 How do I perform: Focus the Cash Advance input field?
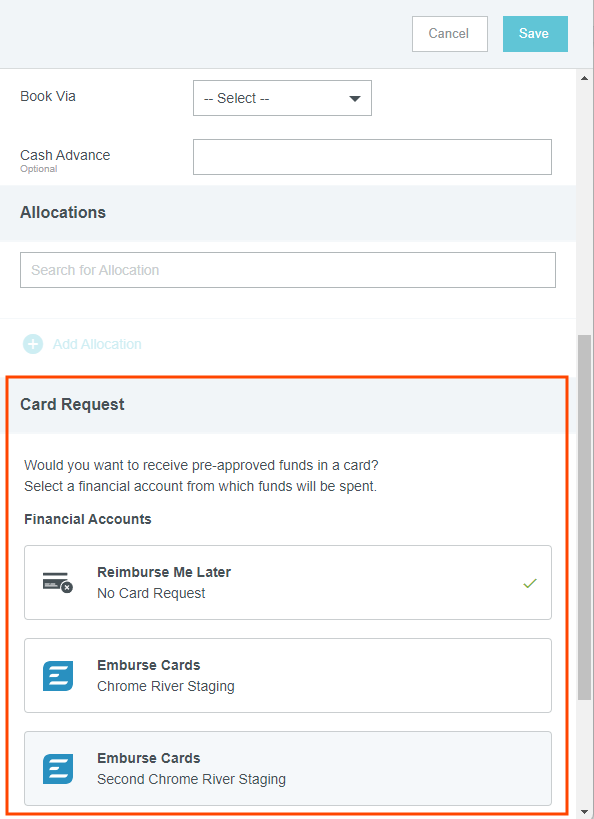point(372,157)
